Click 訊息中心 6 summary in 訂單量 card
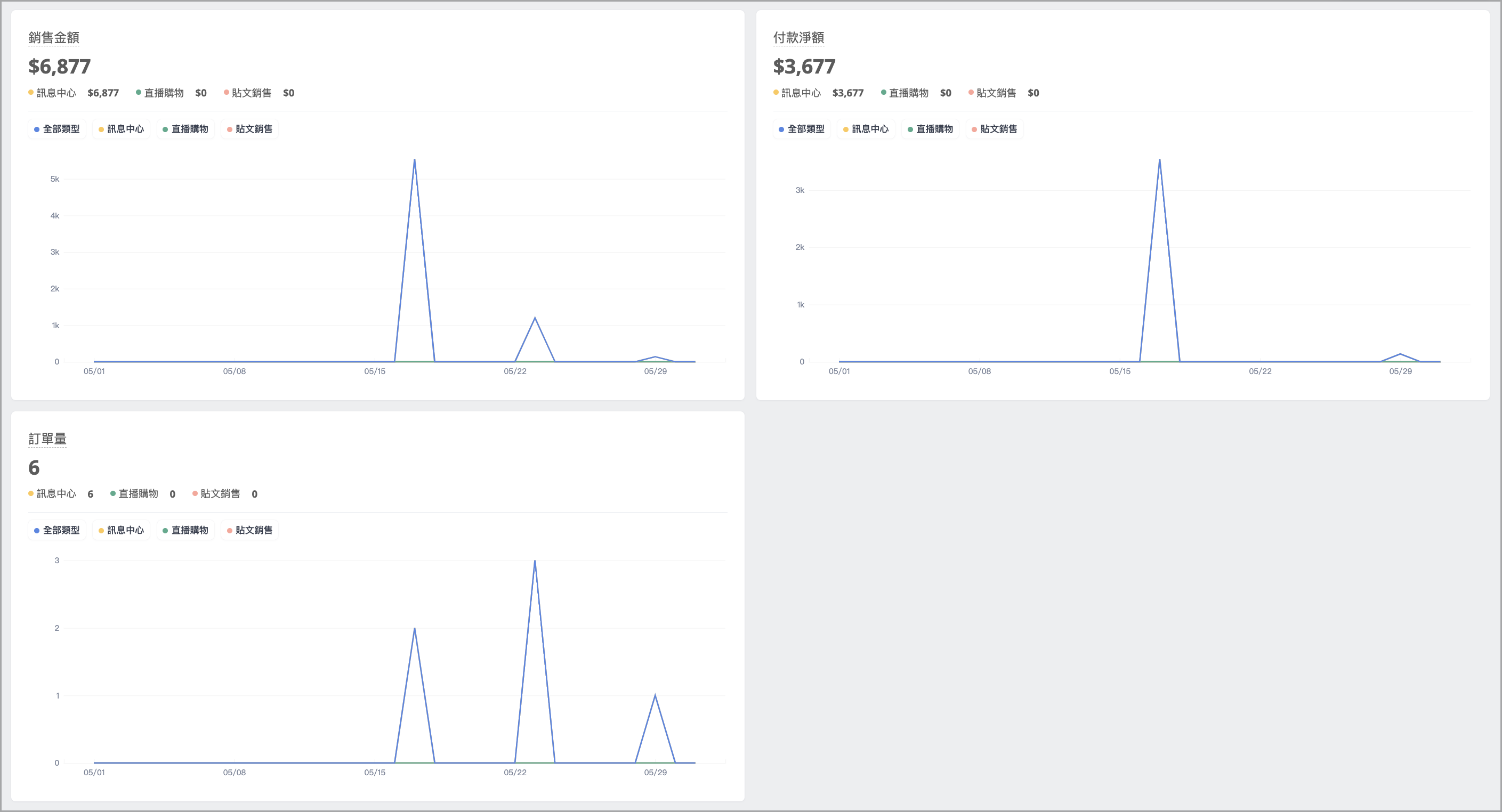Viewport: 1502px width, 812px height. coord(61,494)
